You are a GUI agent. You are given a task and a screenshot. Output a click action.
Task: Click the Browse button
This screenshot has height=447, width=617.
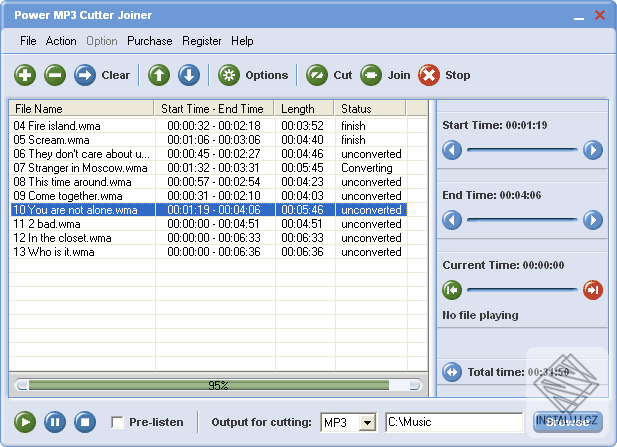[x=567, y=422]
